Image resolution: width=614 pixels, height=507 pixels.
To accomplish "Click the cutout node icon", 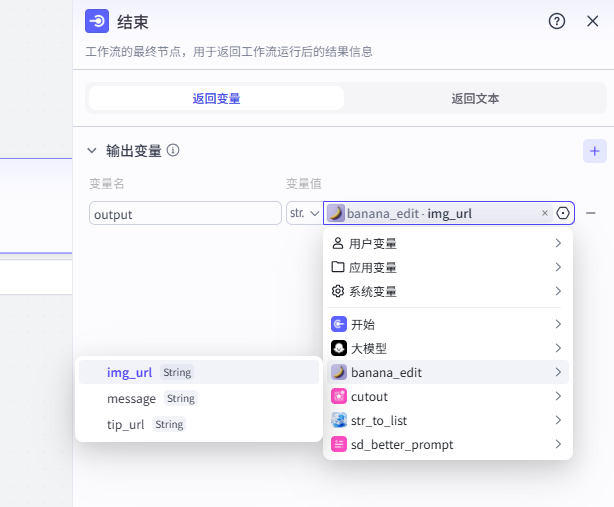I will [x=338, y=397].
